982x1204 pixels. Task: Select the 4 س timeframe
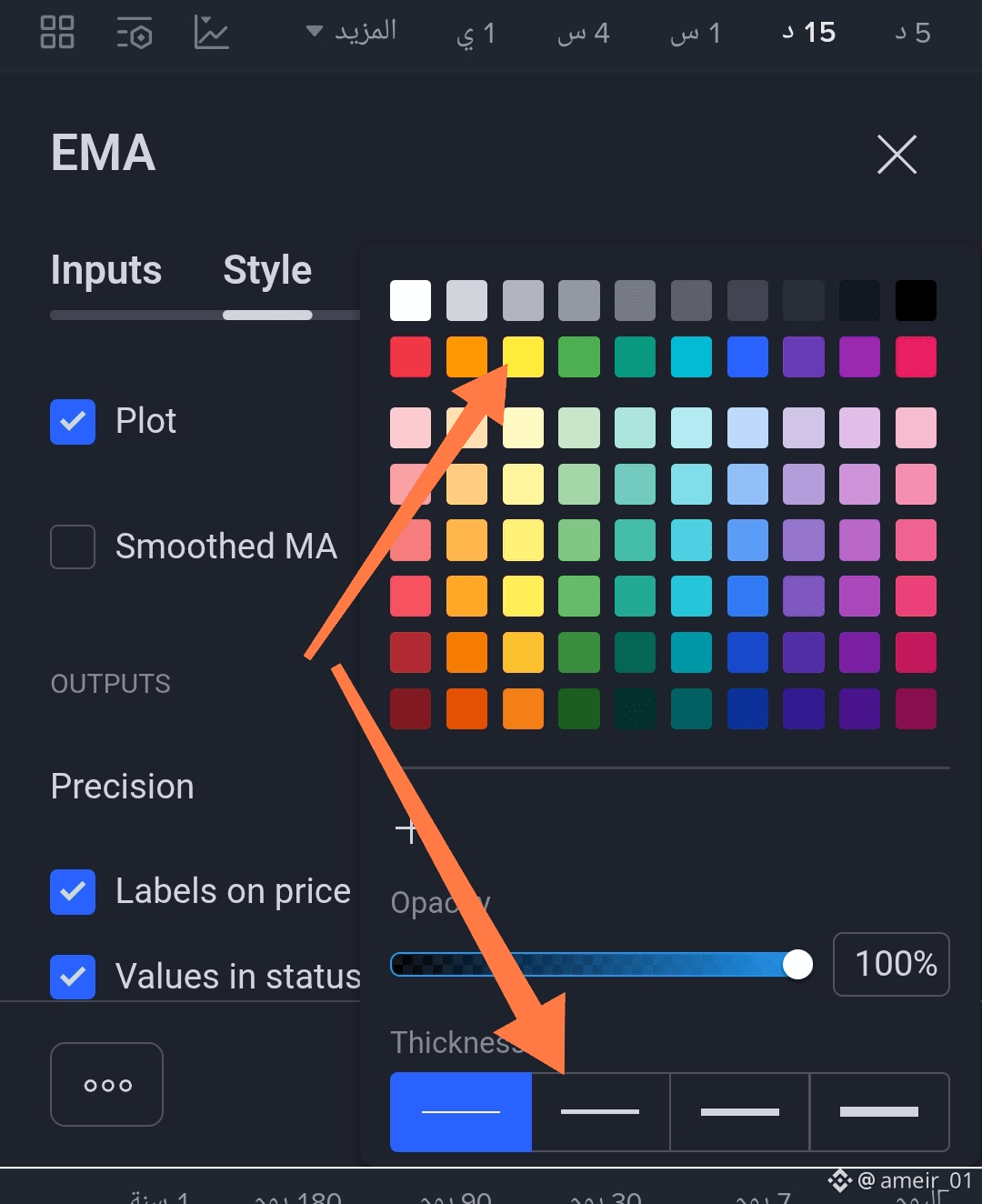[x=584, y=34]
